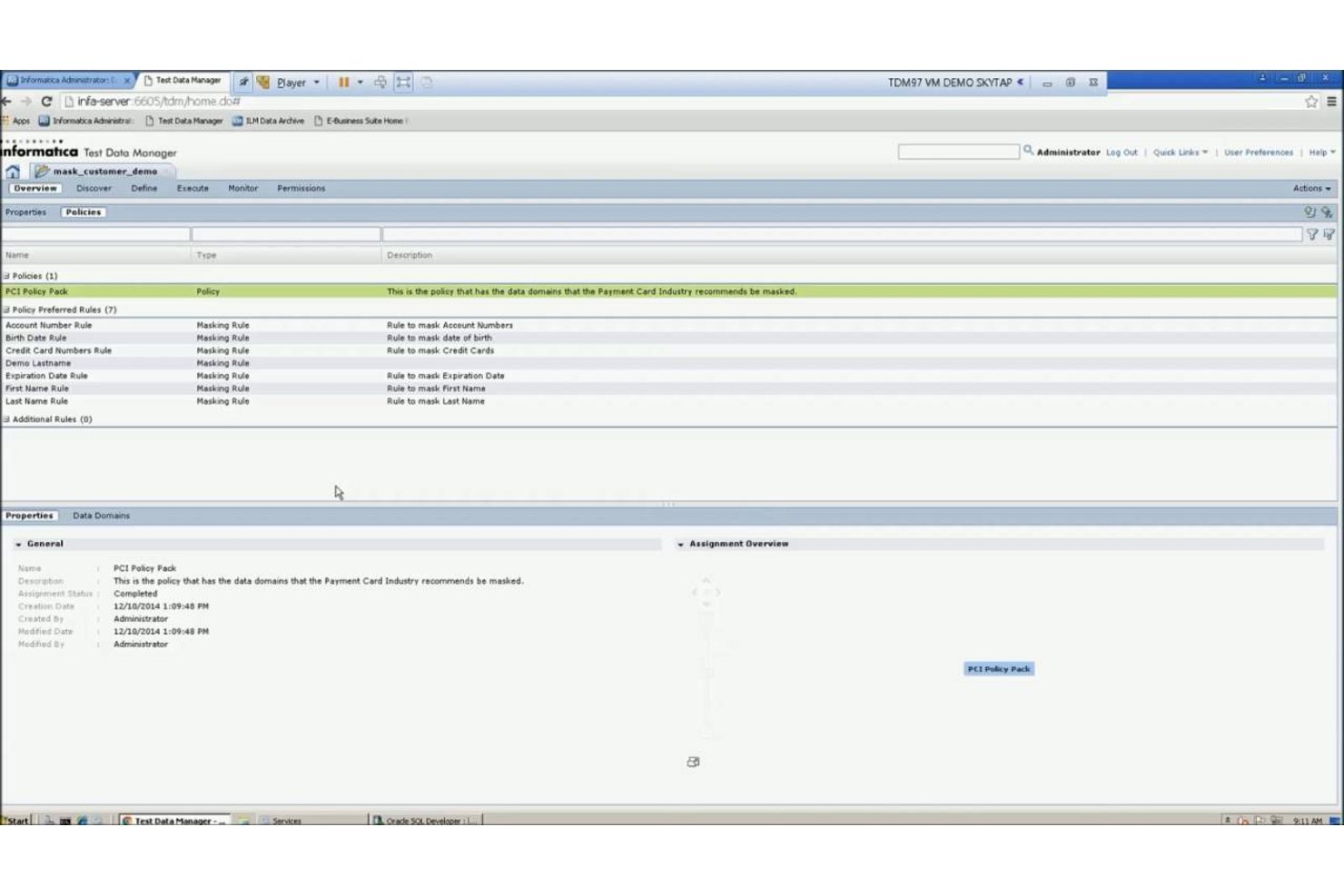The width and height of the screenshot is (1344, 896).
Task: Collapse the Policy Preferred Rules (7) group
Action: (6, 310)
